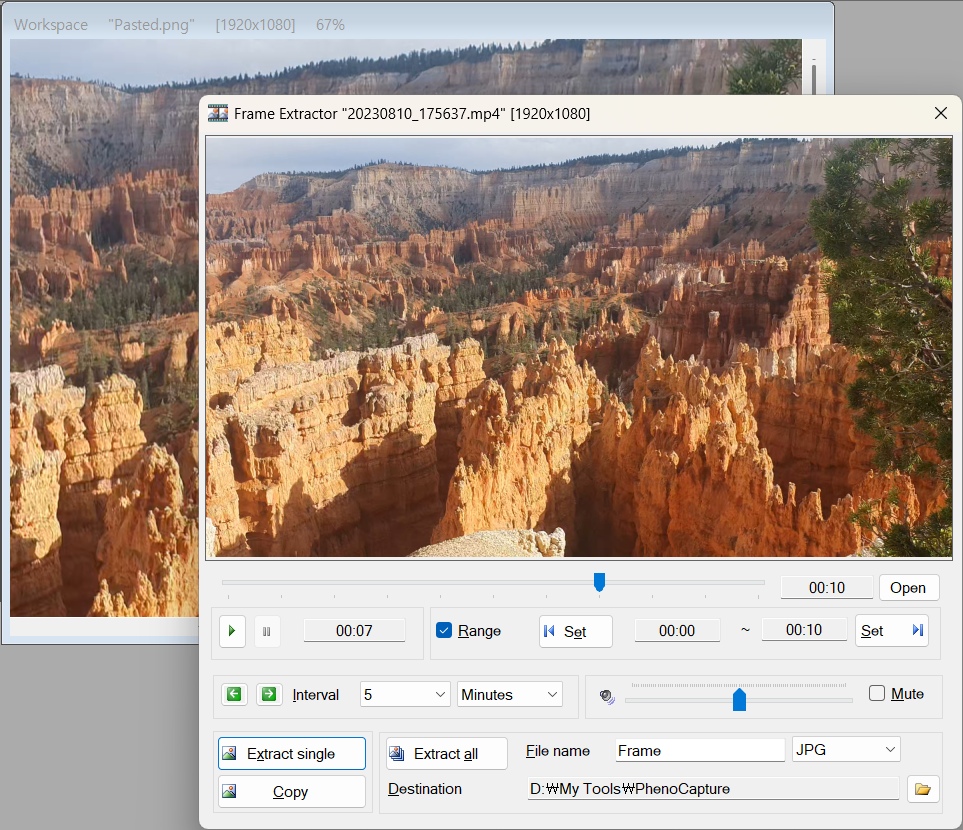Click the "File name" label
The width and height of the screenshot is (963, 830).
(558, 751)
